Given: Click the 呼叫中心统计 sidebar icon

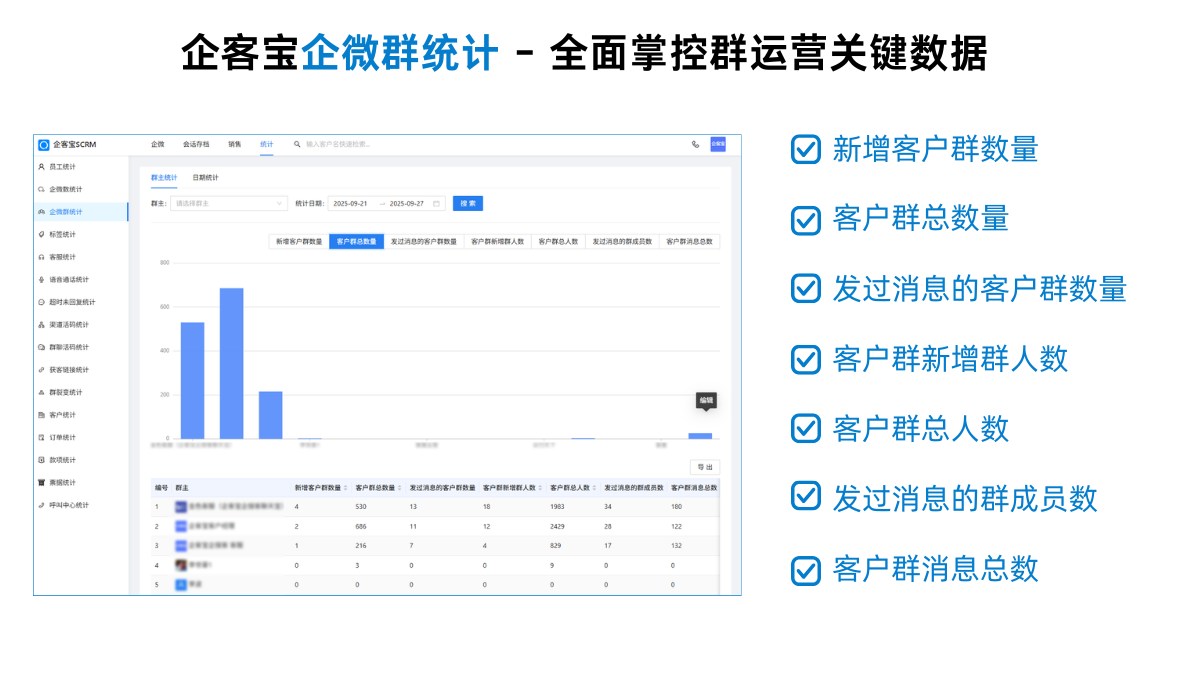Looking at the screenshot, I should [x=41, y=505].
